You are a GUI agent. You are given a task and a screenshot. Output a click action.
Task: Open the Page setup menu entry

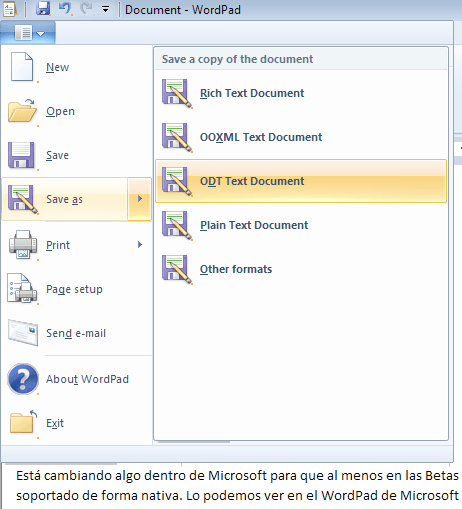click(x=77, y=289)
